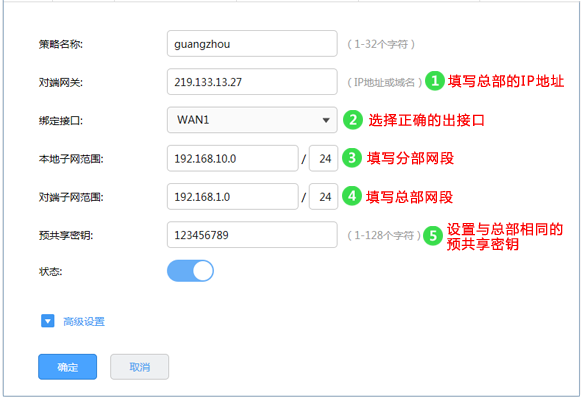Viewport: 582px width, 398px height.
Task: Click the dropdown arrow on the WAN1 selector
Action: pos(326,120)
